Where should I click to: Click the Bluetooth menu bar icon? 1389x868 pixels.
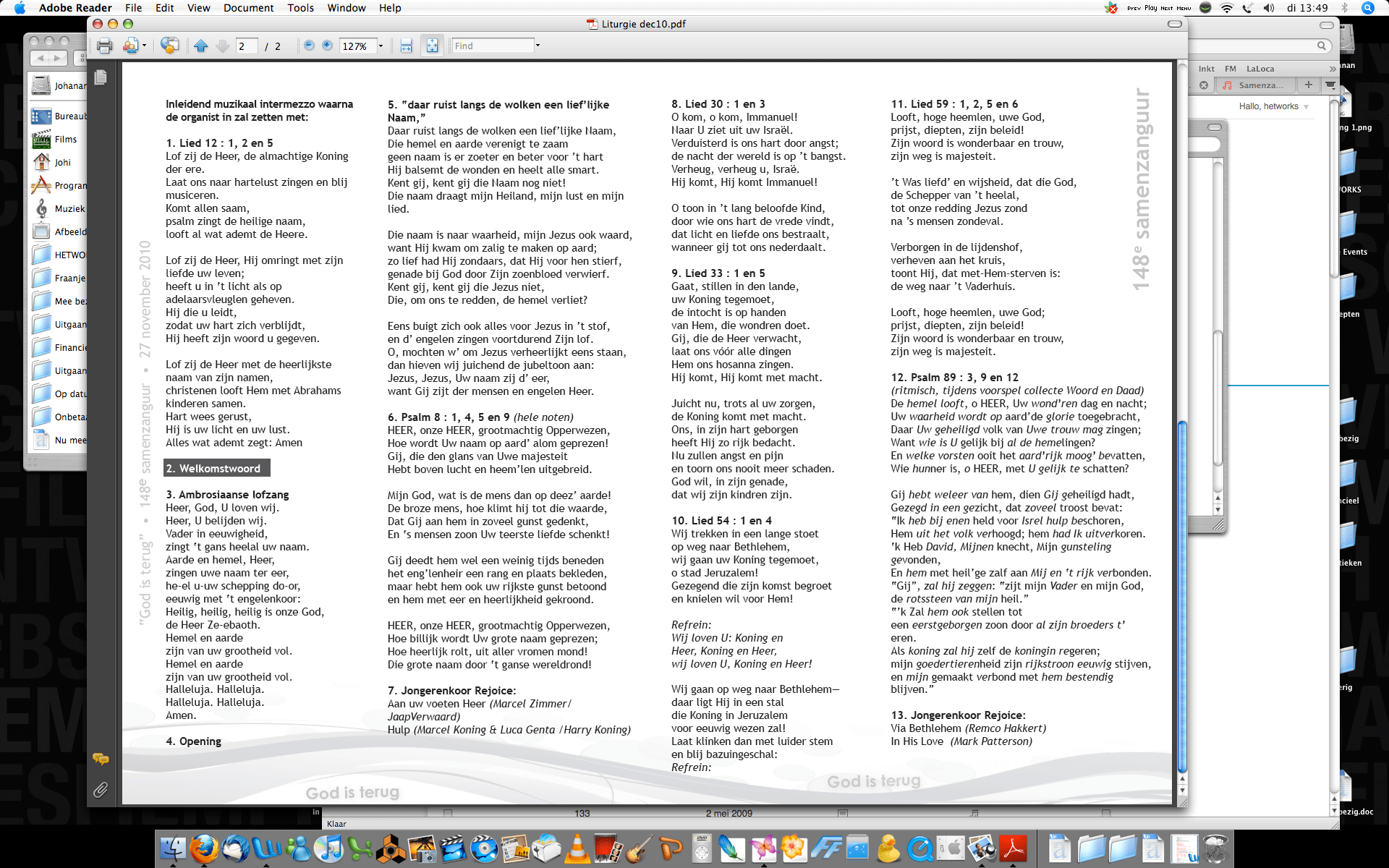pos(1345,8)
